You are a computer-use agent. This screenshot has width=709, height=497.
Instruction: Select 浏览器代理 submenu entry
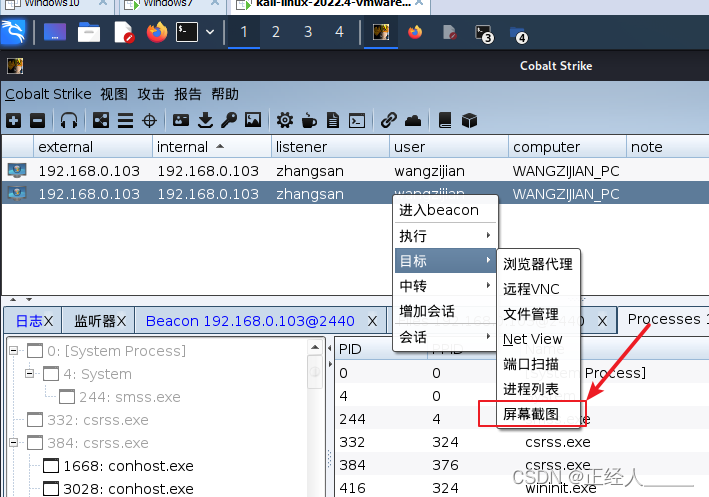tap(538, 264)
